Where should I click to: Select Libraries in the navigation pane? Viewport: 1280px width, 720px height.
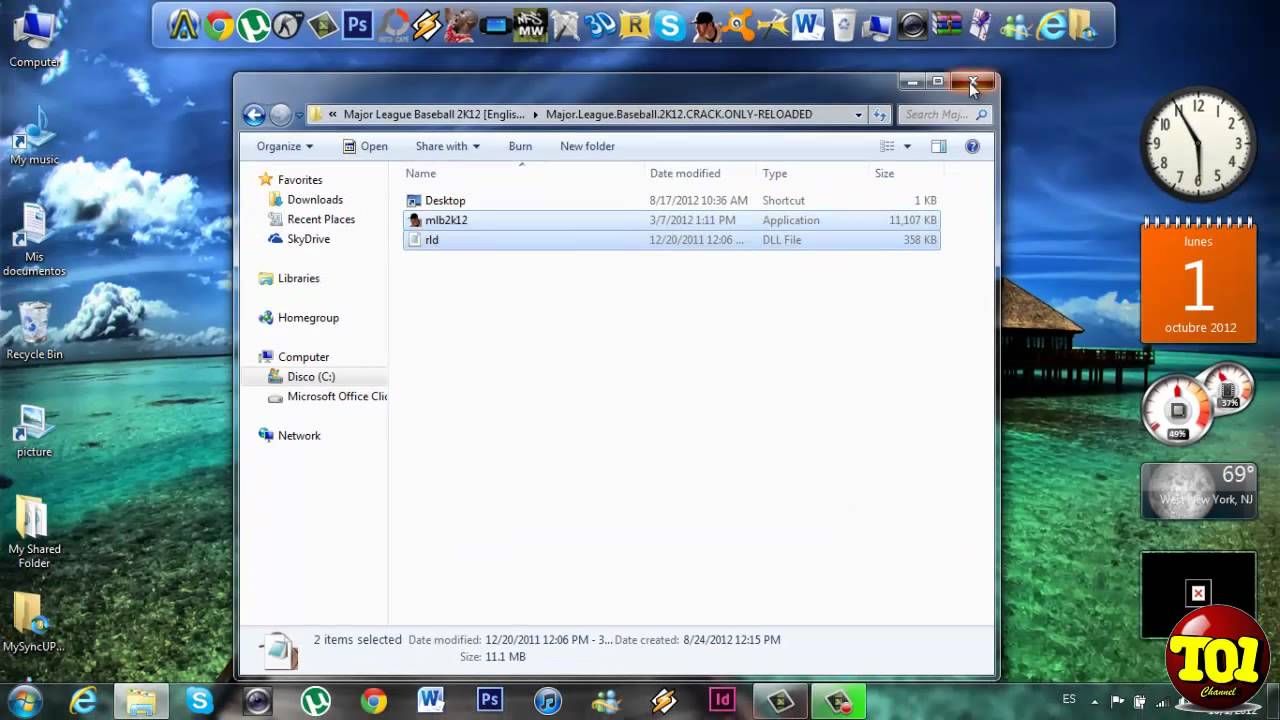298,278
